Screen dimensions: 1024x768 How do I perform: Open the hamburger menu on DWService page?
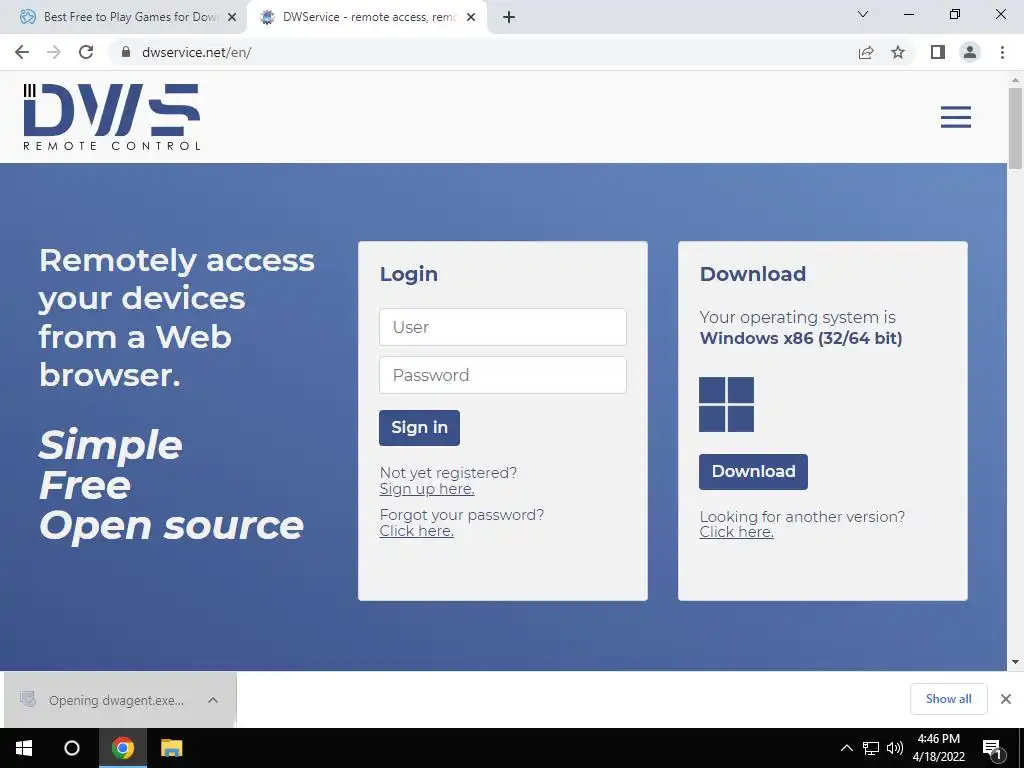point(955,117)
